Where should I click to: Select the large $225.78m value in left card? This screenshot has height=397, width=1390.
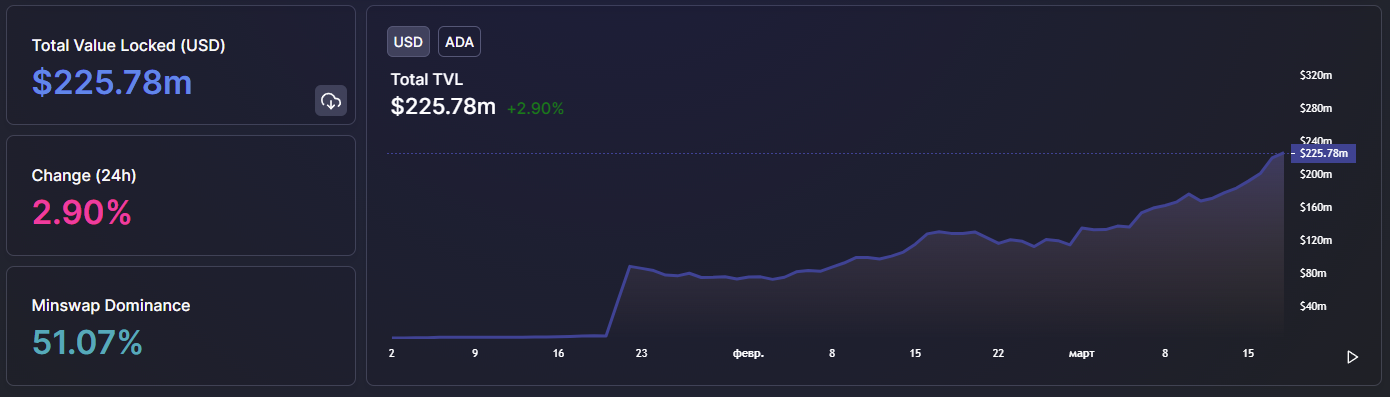[112, 82]
